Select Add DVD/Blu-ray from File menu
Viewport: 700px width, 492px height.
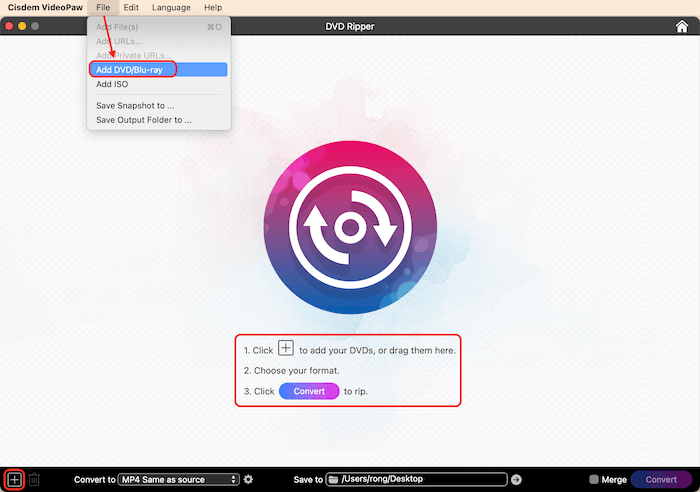click(x=130, y=70)
